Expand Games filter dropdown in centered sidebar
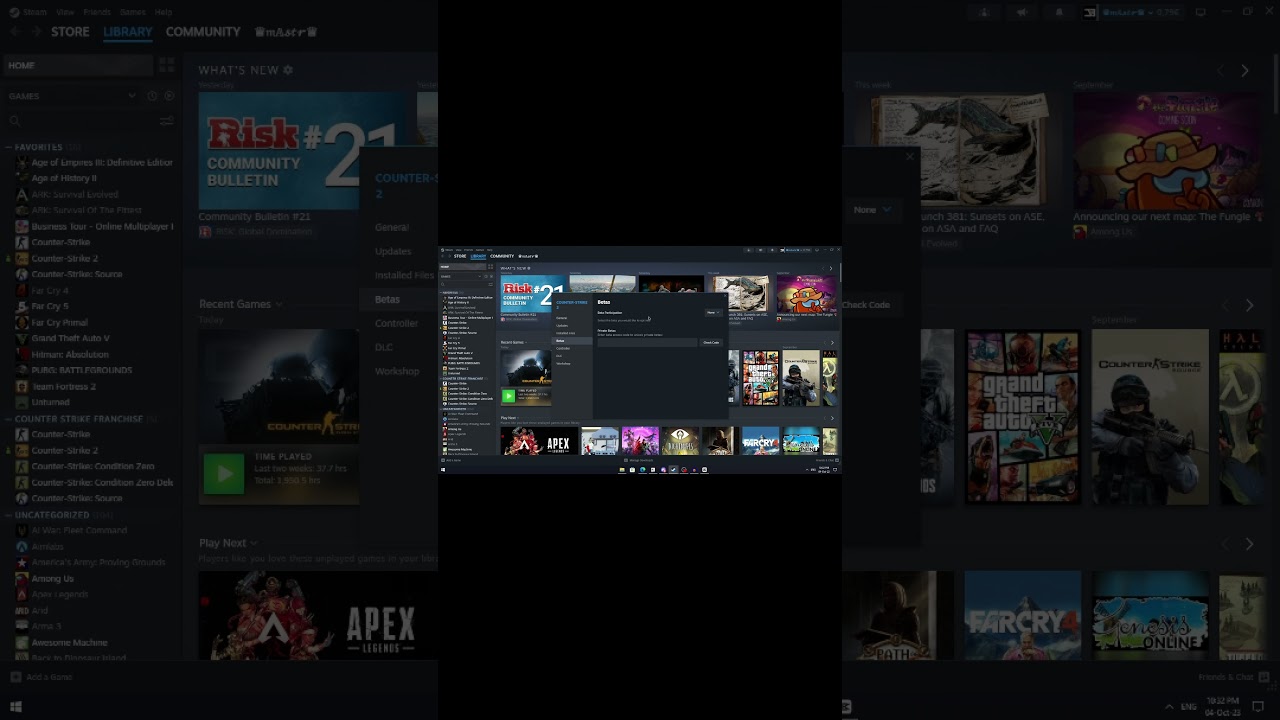This screenshot has width=1280, height=720. 480,276
